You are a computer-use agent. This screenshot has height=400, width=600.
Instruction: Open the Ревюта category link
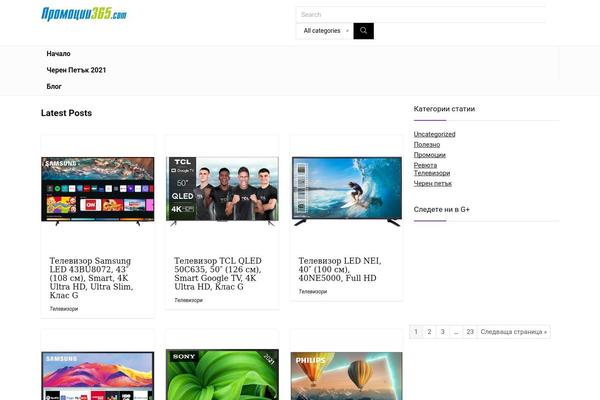pos(425,165)
